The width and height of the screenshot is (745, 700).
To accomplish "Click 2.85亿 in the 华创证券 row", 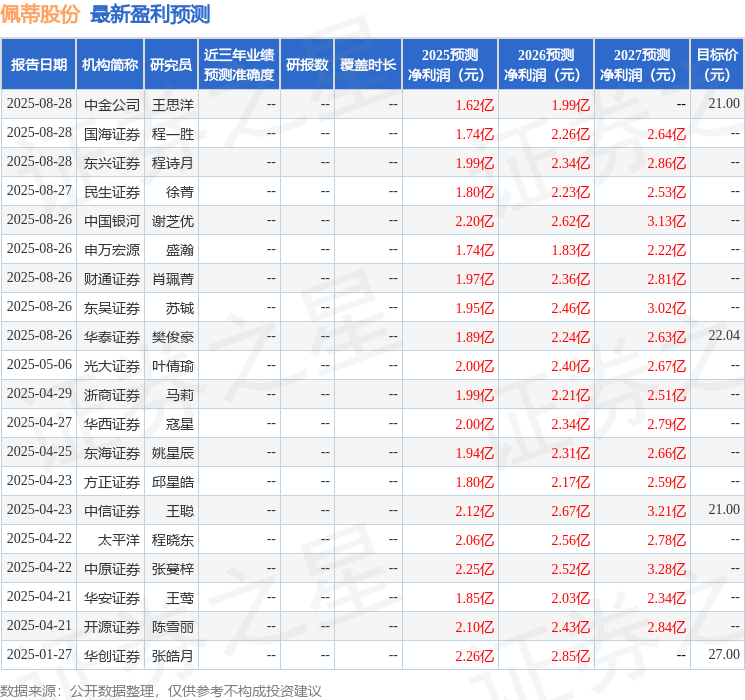I will 571,656.
